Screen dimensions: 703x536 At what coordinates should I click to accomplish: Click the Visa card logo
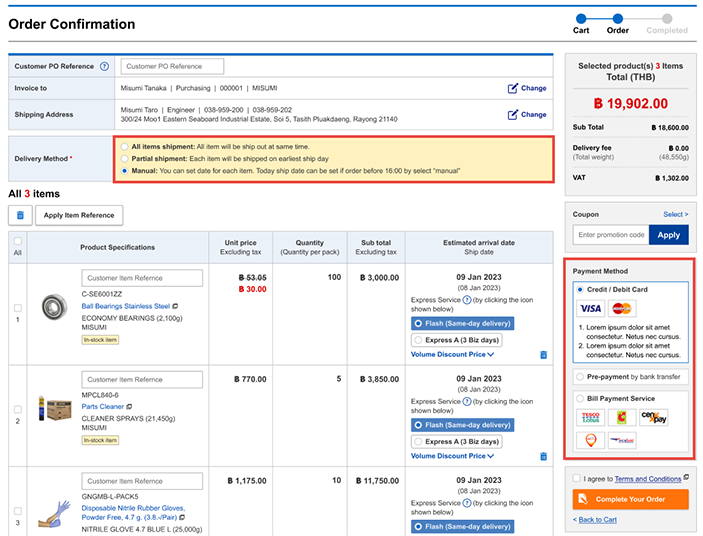[x=590, y=309]
